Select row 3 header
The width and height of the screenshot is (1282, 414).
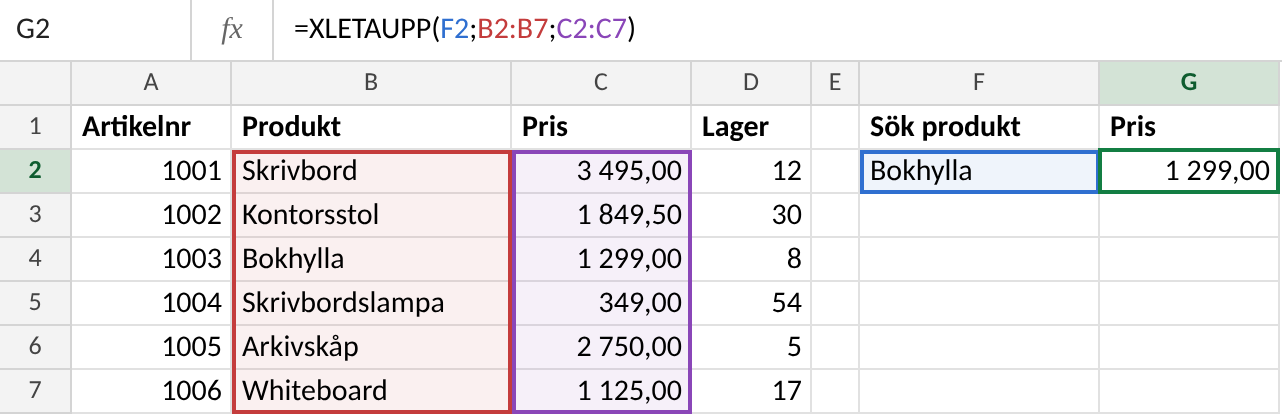(x=35, y=215)
